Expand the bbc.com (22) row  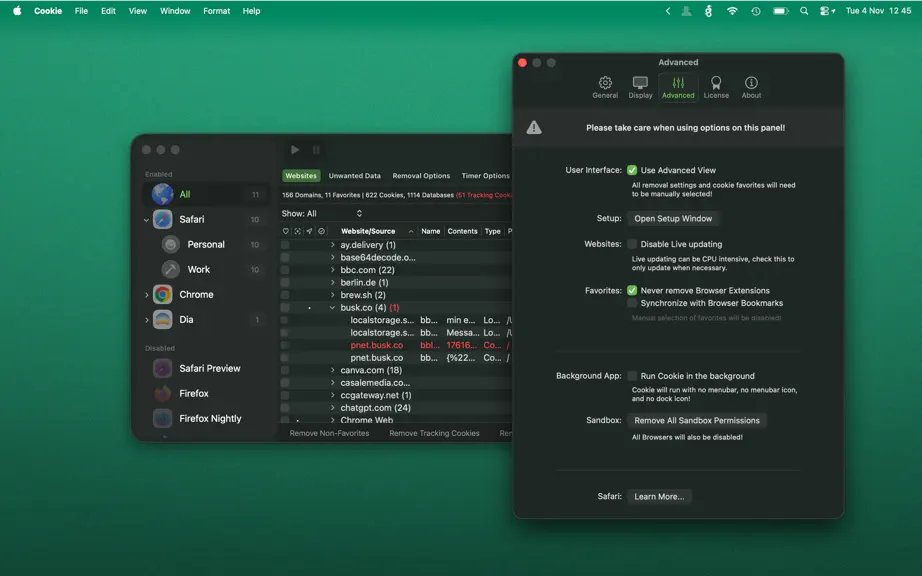(332, 270)
